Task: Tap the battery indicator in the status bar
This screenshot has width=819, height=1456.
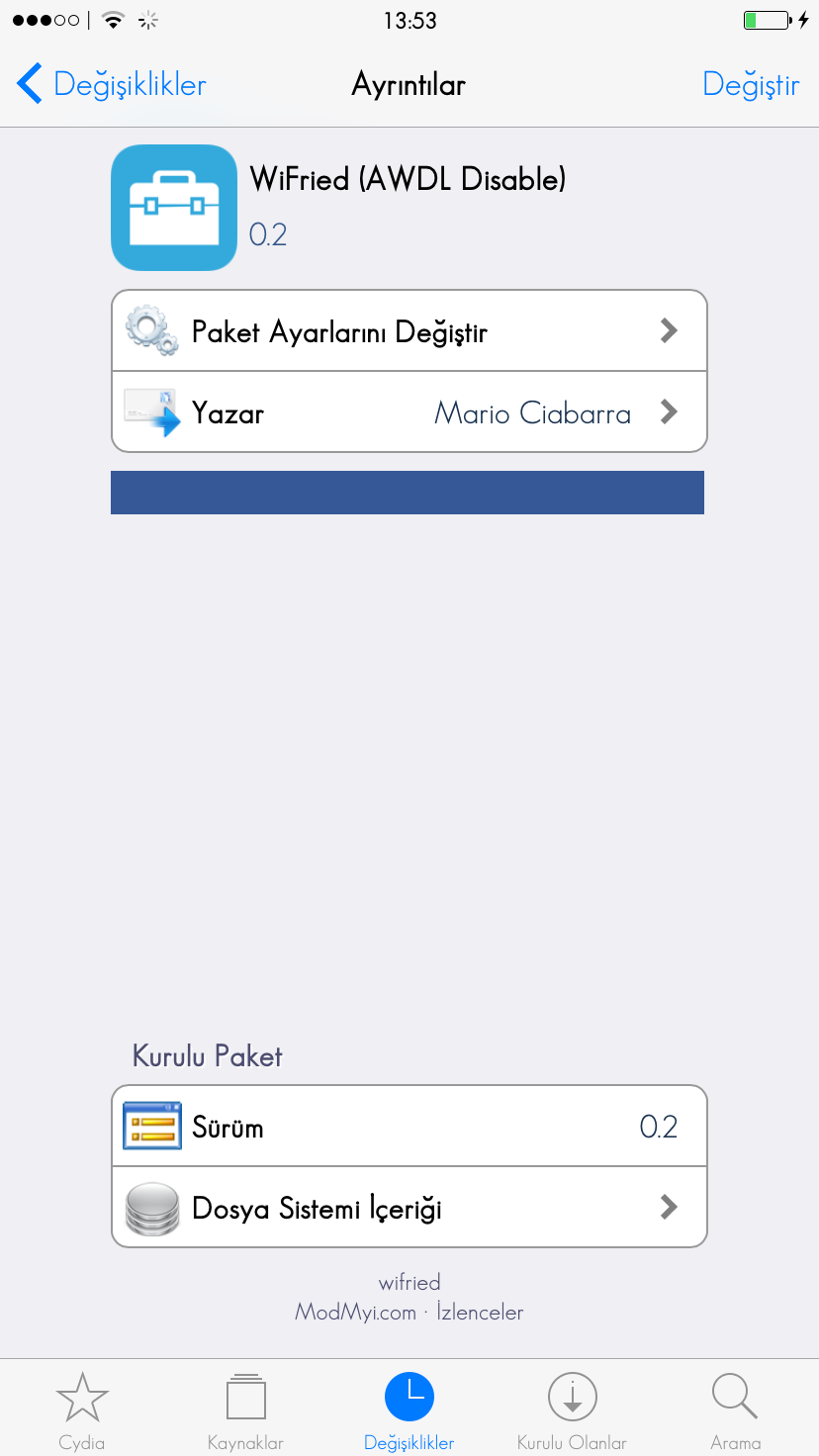Action: pyautogui.click(x=767, y=20)
